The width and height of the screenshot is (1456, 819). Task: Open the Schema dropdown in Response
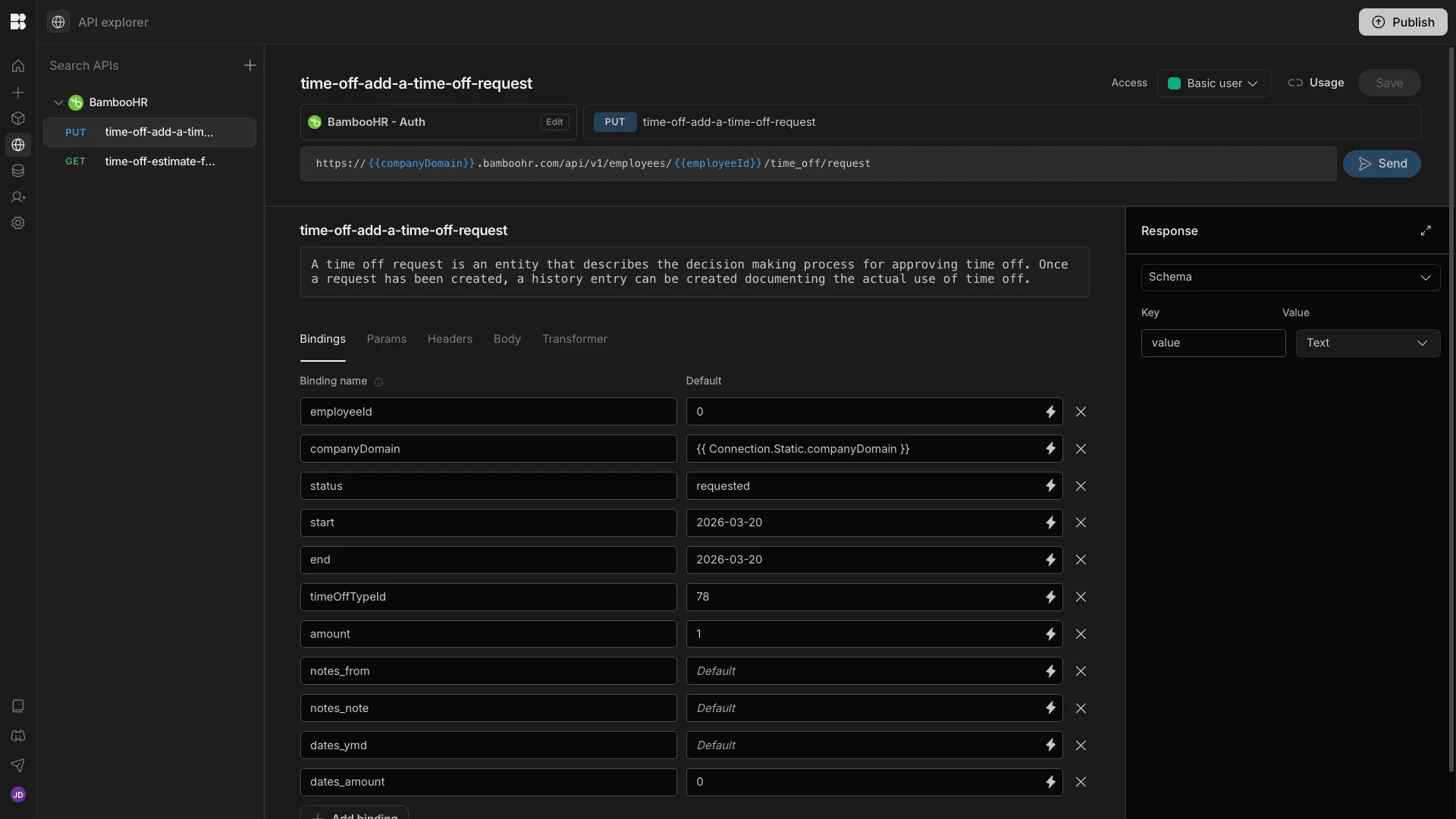[1290, 278]
